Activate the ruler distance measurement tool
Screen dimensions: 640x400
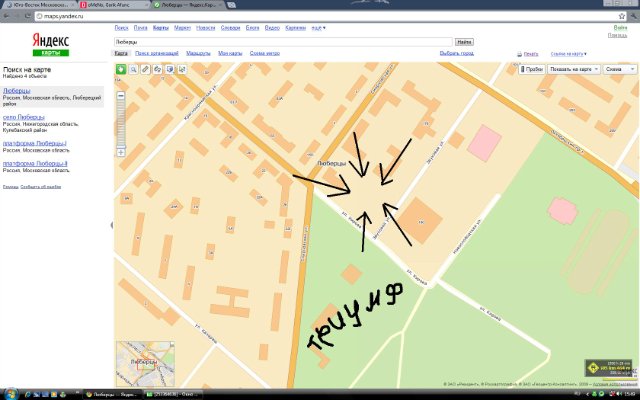145,69
